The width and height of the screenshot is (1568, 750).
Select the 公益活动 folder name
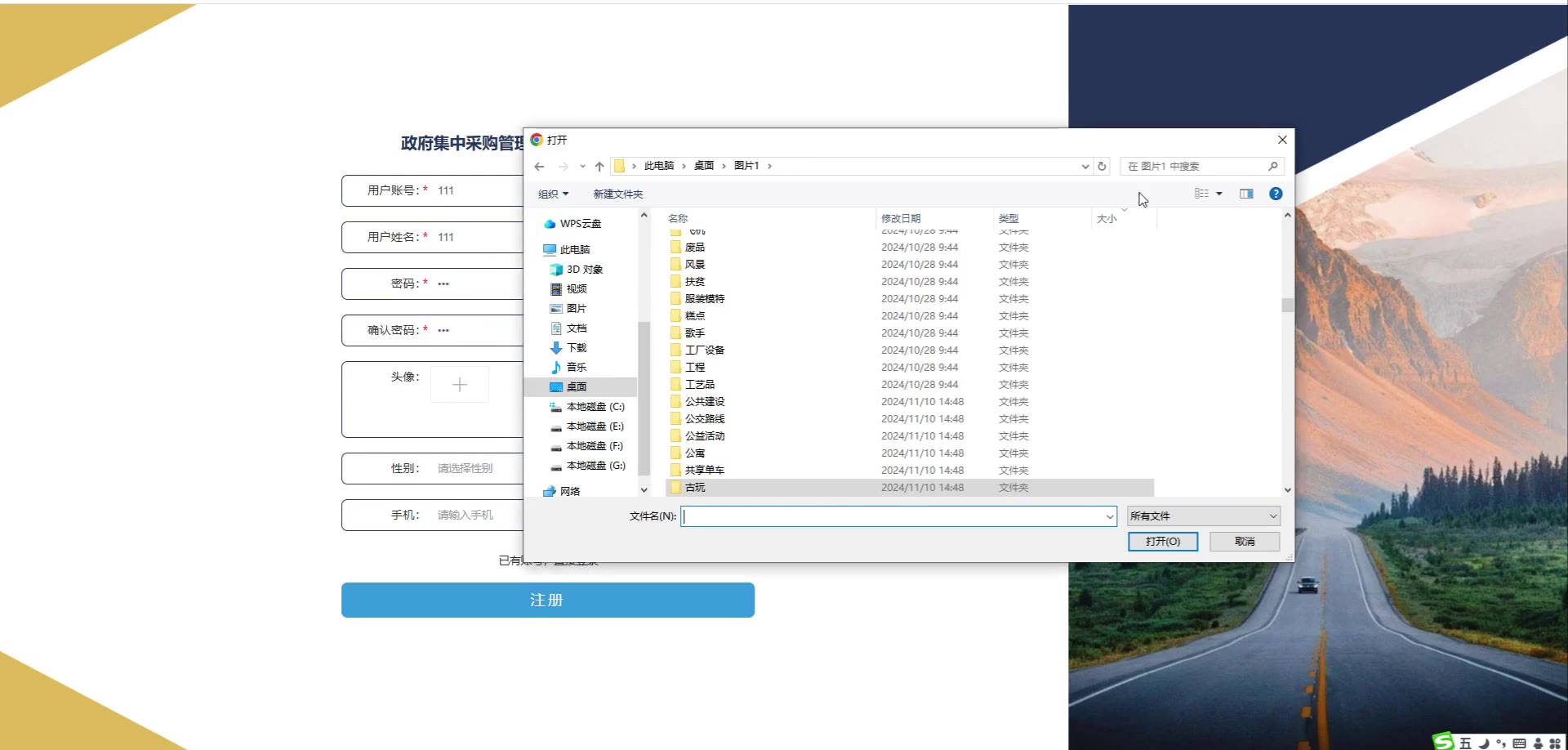tap(705, 436)
